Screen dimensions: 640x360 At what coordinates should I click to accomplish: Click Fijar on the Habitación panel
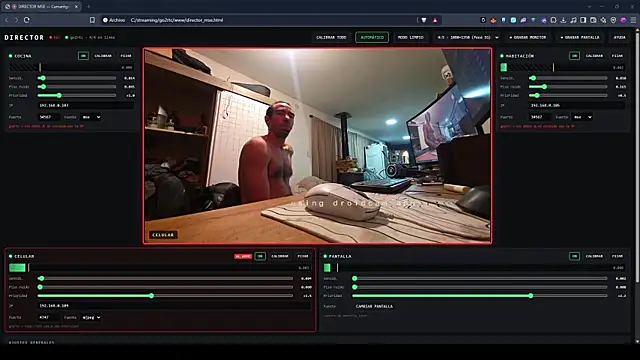[617, 56]
